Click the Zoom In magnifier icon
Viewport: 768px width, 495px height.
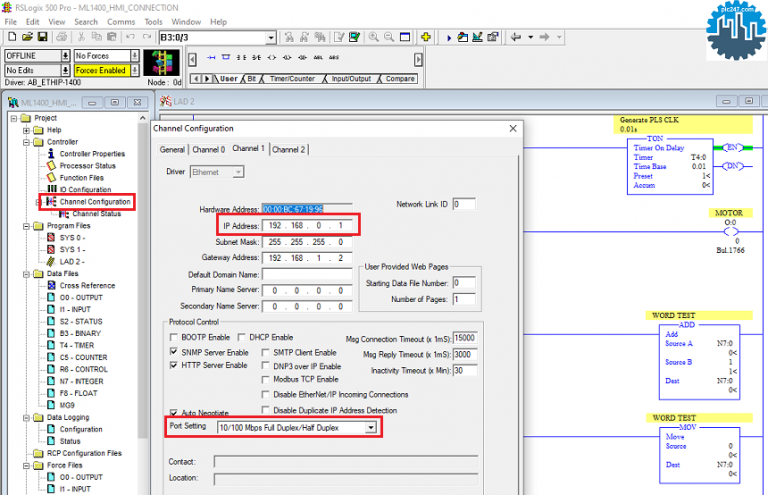(374, 37)
